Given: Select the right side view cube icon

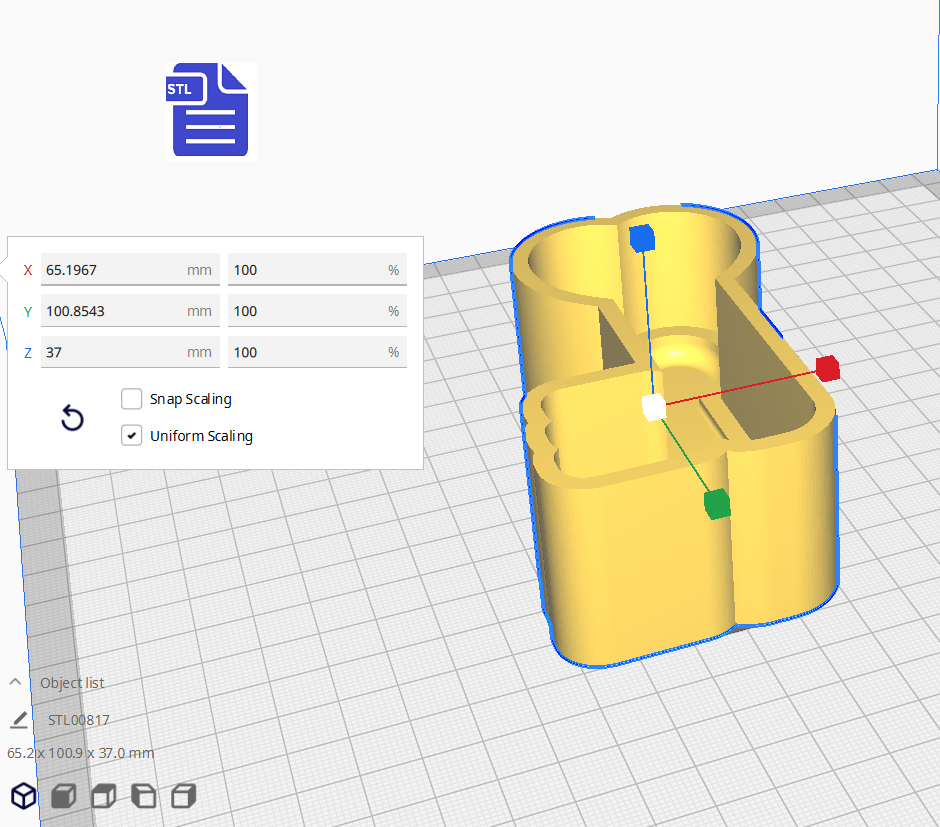Looking at the screenshot, I should click(183, 796).
